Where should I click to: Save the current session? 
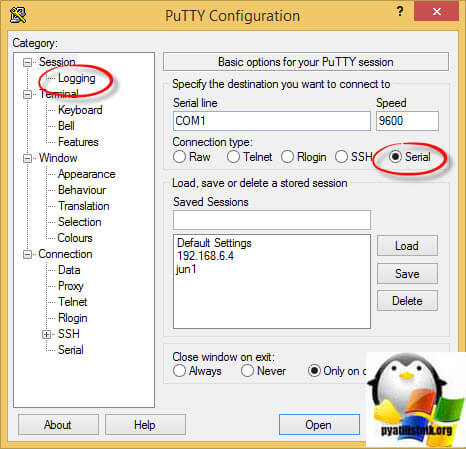click(x=407, y=274)
